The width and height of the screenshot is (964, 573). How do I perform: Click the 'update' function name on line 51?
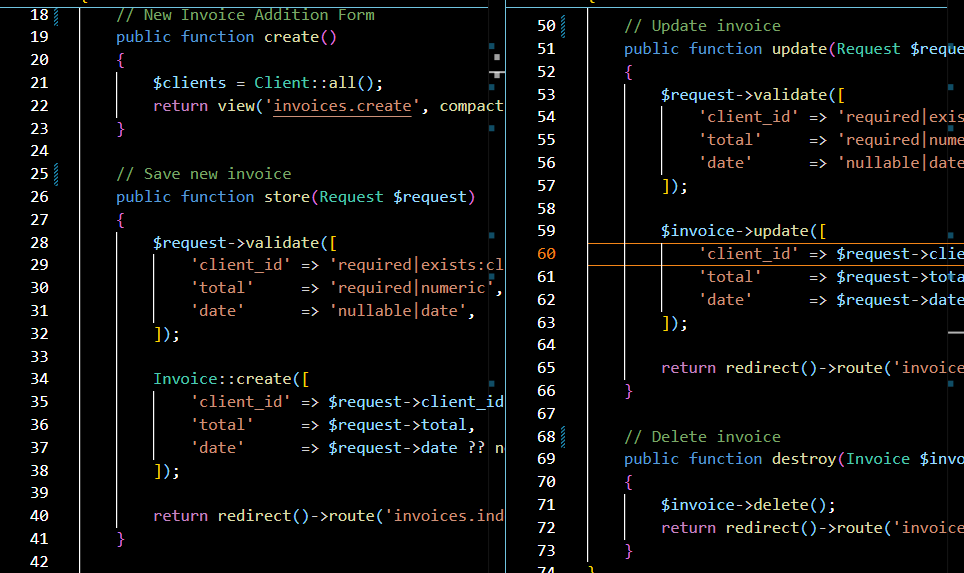(x=799, y=49)
